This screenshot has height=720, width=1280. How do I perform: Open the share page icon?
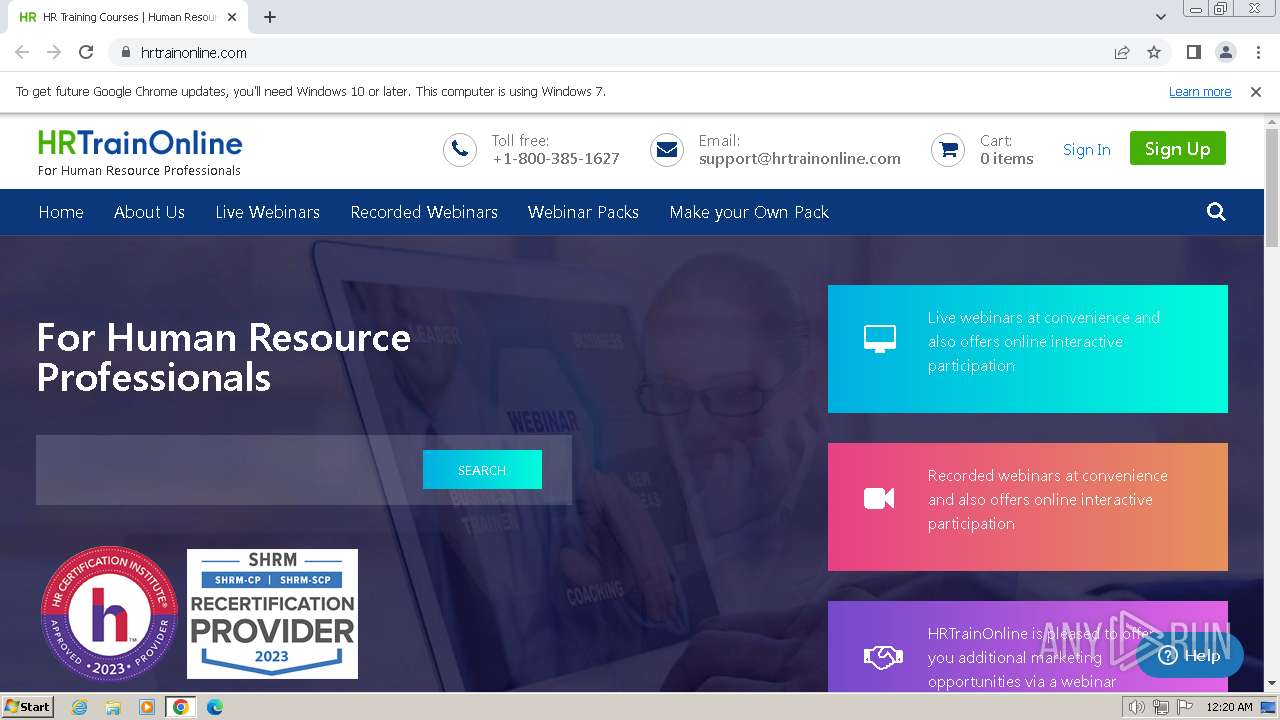(1122, 52)
